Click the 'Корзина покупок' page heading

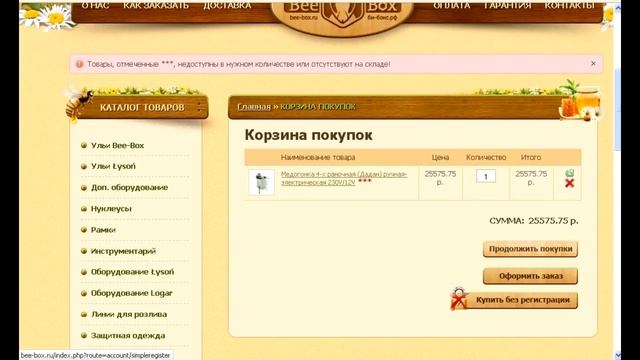[x=308, y=135]
